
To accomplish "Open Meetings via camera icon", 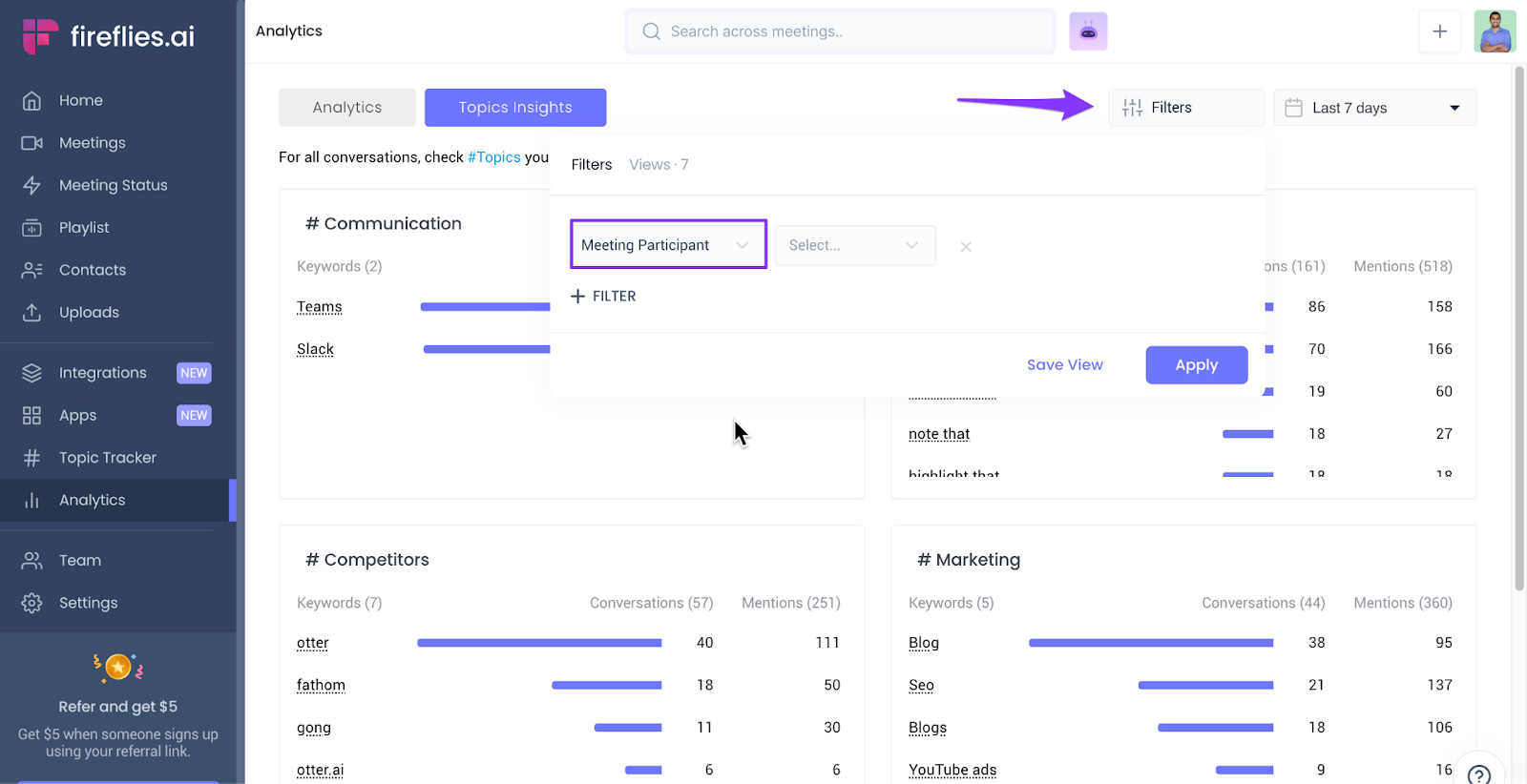I will tap(31, 143).
